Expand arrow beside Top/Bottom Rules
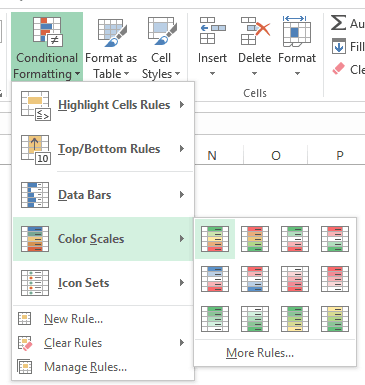 (182, 149)
